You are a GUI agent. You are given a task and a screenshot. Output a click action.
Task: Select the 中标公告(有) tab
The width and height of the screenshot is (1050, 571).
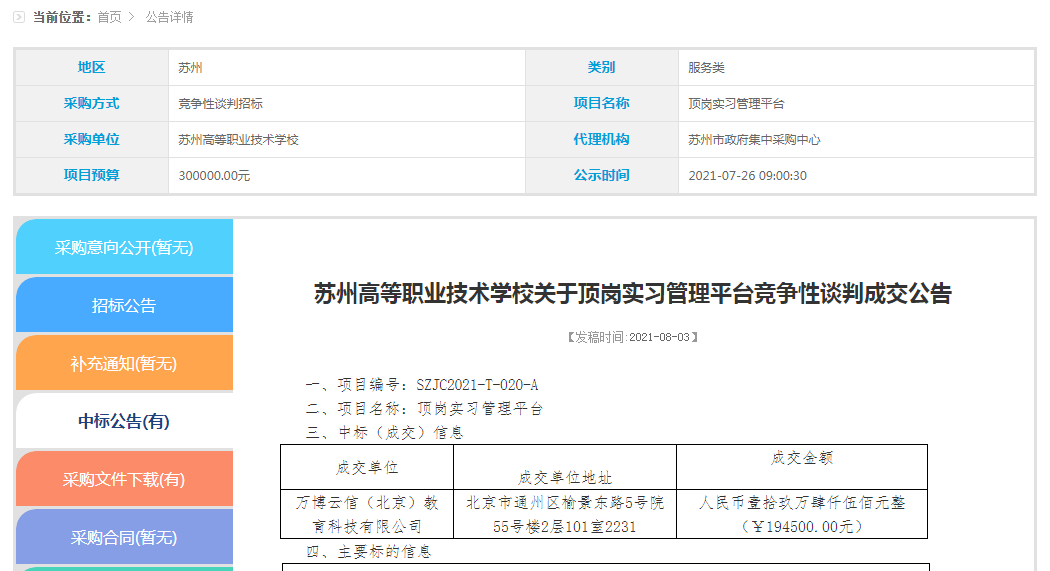coord(124,421)
